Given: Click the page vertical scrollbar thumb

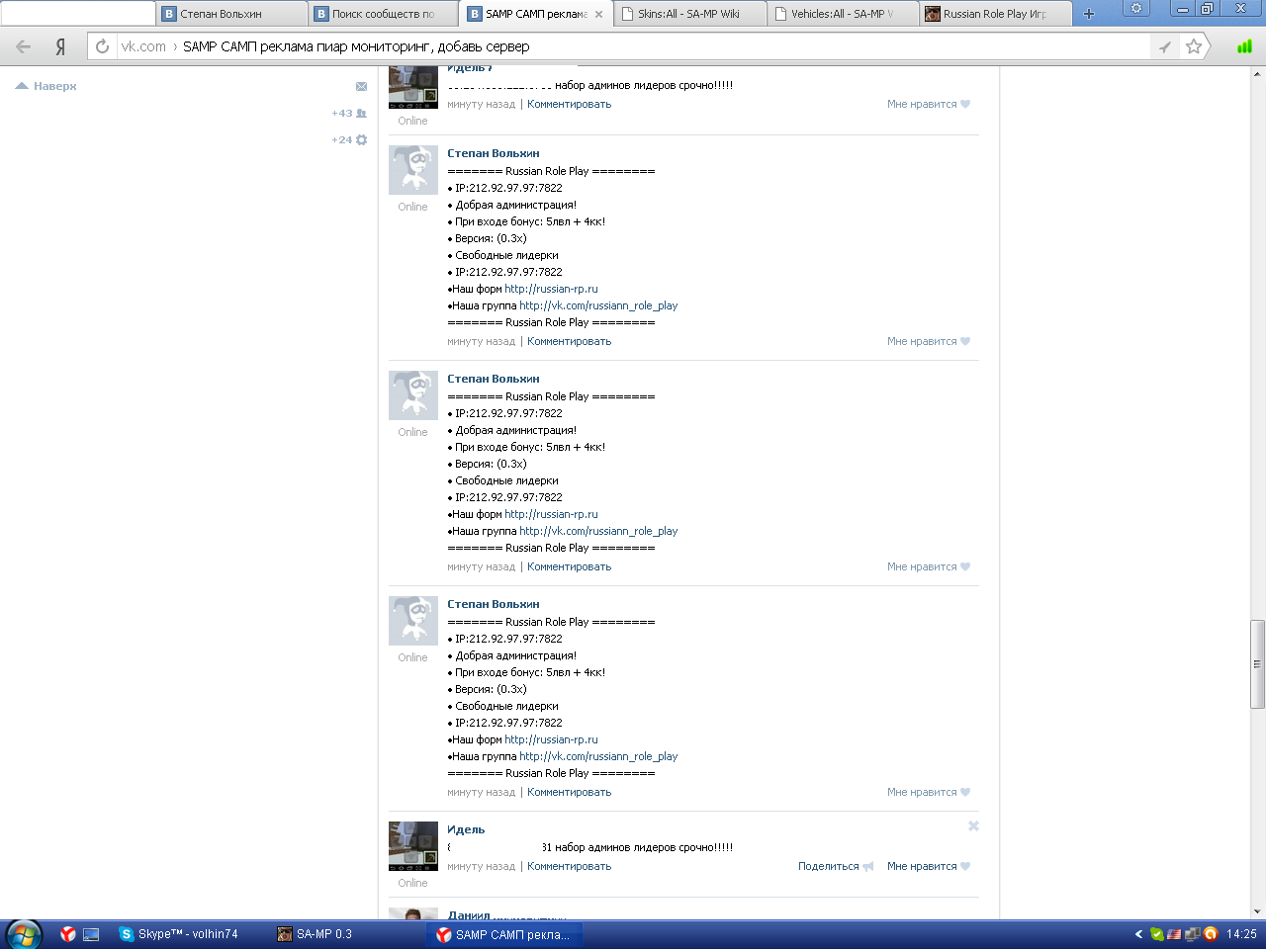Looking at the screenshot, I should 1257,663.
